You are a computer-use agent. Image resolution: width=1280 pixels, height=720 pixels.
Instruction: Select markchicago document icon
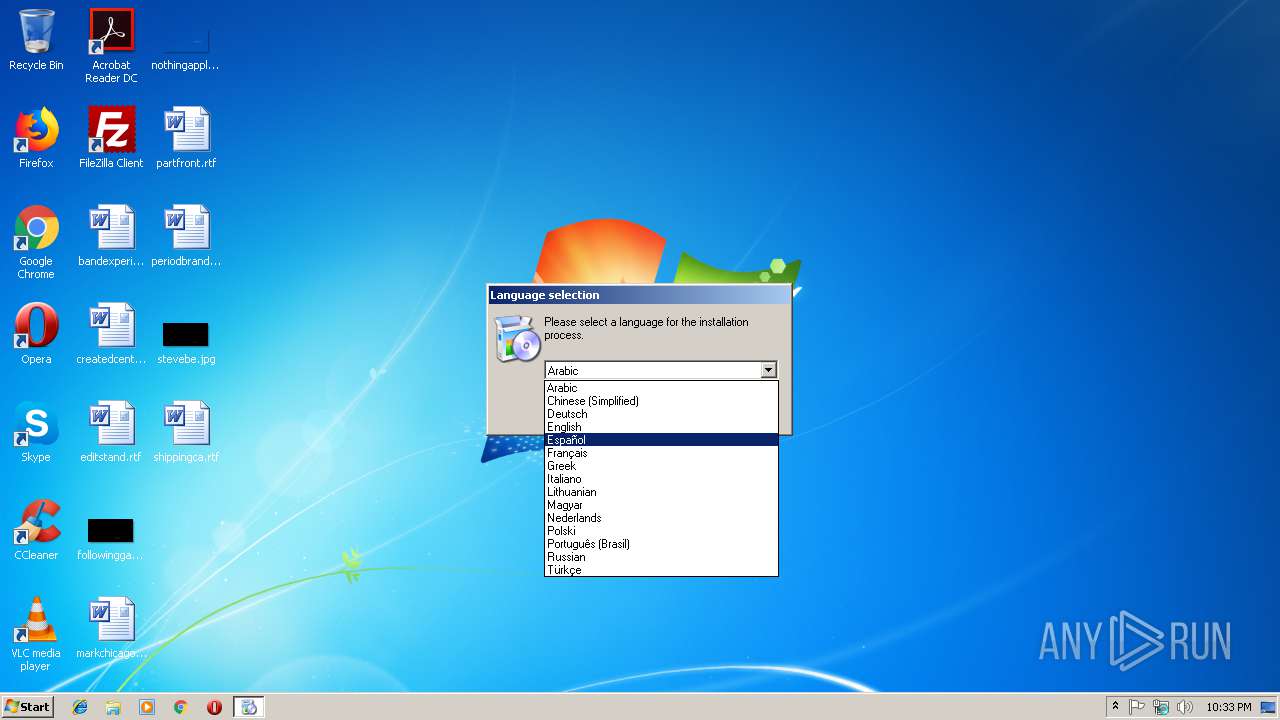pos(111,628)
